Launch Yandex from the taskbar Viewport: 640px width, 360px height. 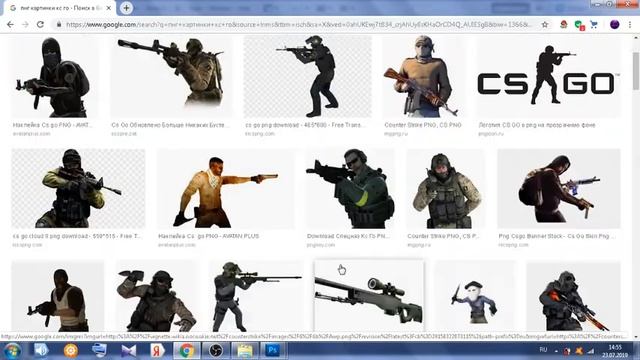tap(157, 350)
